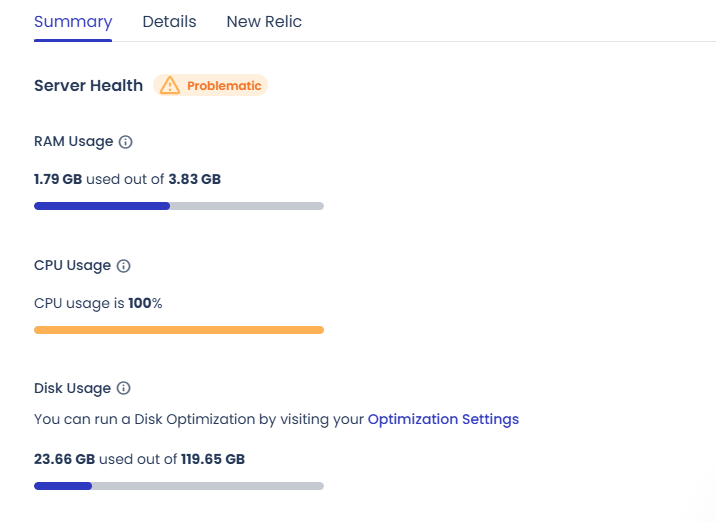Click the CPU usage is 100% text
The width and height of the screenshot is (716, 522).
coord(98,303)
